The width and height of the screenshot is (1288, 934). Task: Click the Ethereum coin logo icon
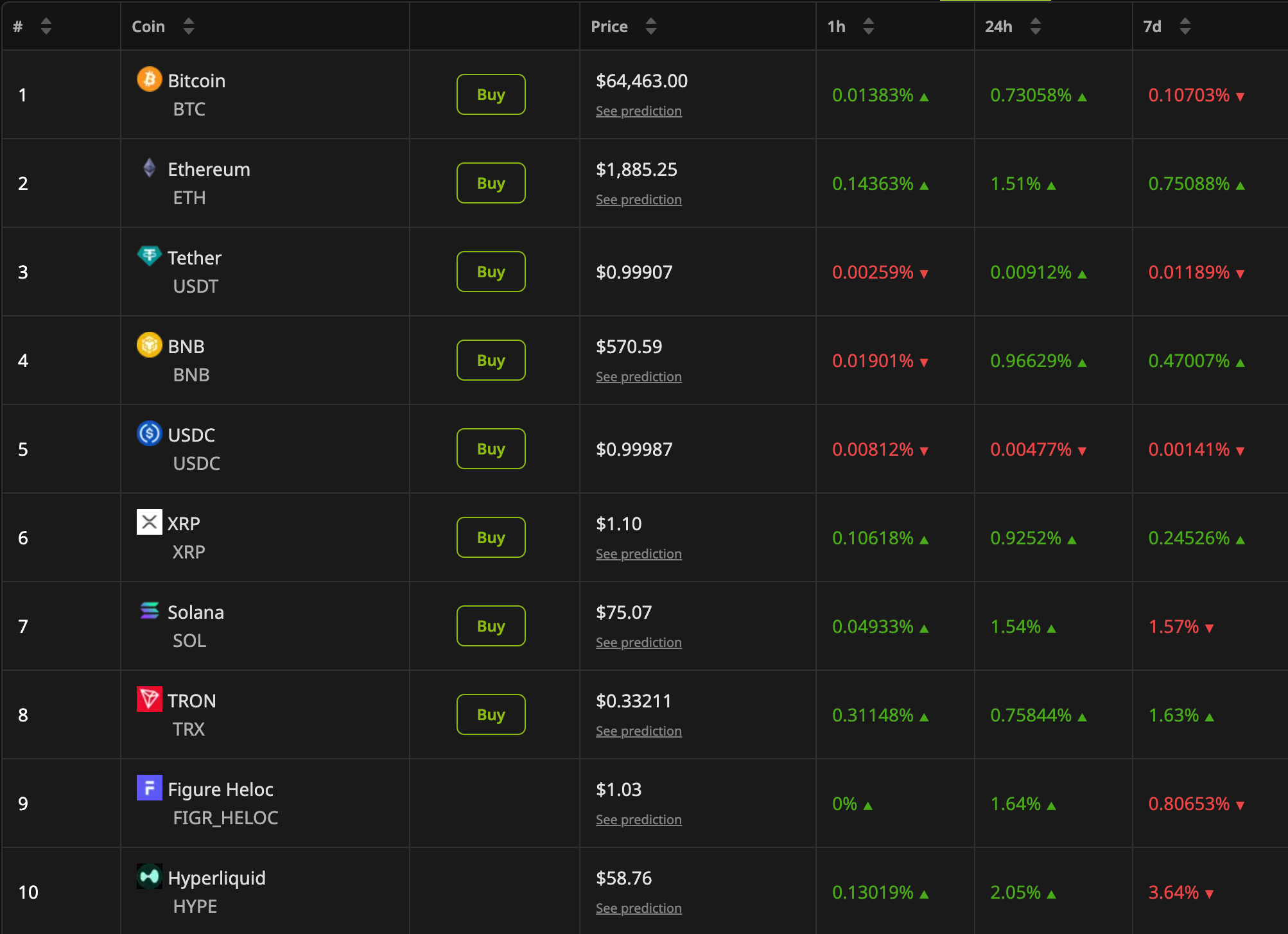tap(149, 168)
